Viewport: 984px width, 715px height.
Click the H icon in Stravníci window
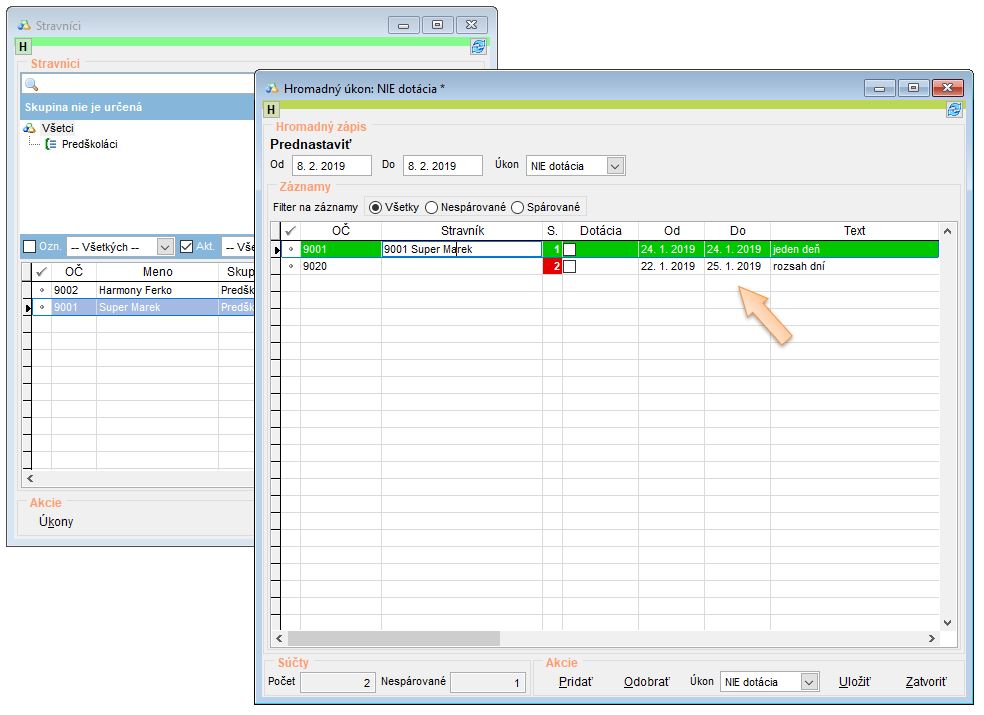(x=24, y=46)
